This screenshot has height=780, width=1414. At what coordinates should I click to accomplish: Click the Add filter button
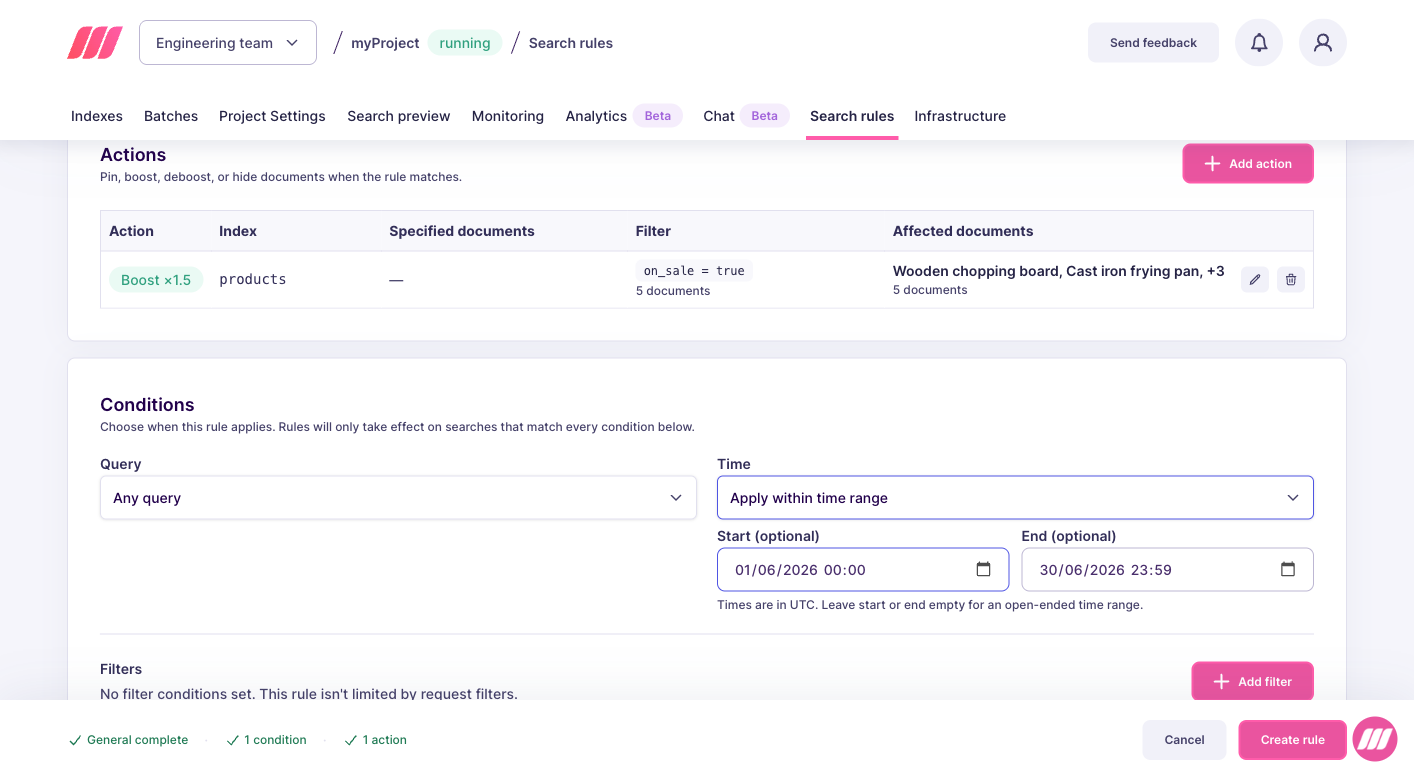coord(1252,682)
